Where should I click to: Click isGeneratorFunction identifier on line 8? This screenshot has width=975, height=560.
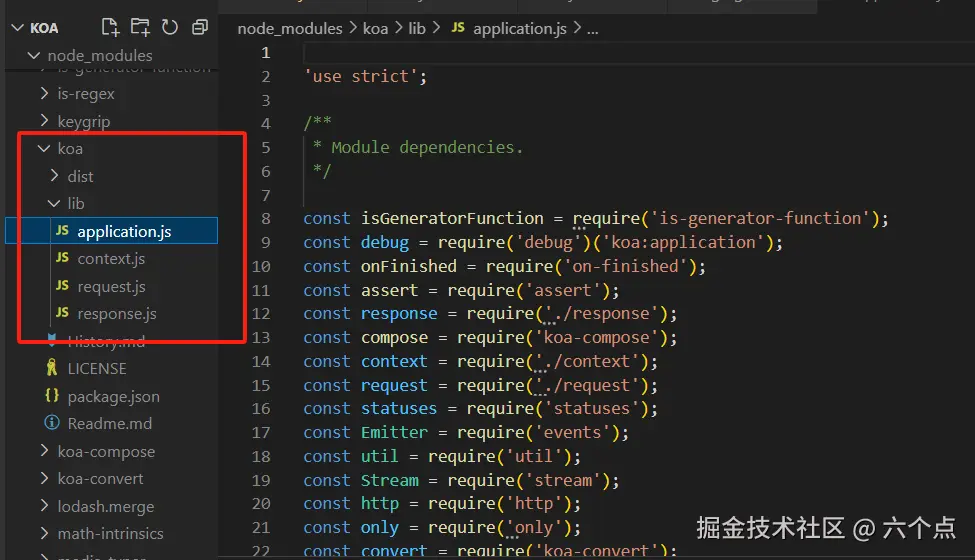click(x=452, y=219)
